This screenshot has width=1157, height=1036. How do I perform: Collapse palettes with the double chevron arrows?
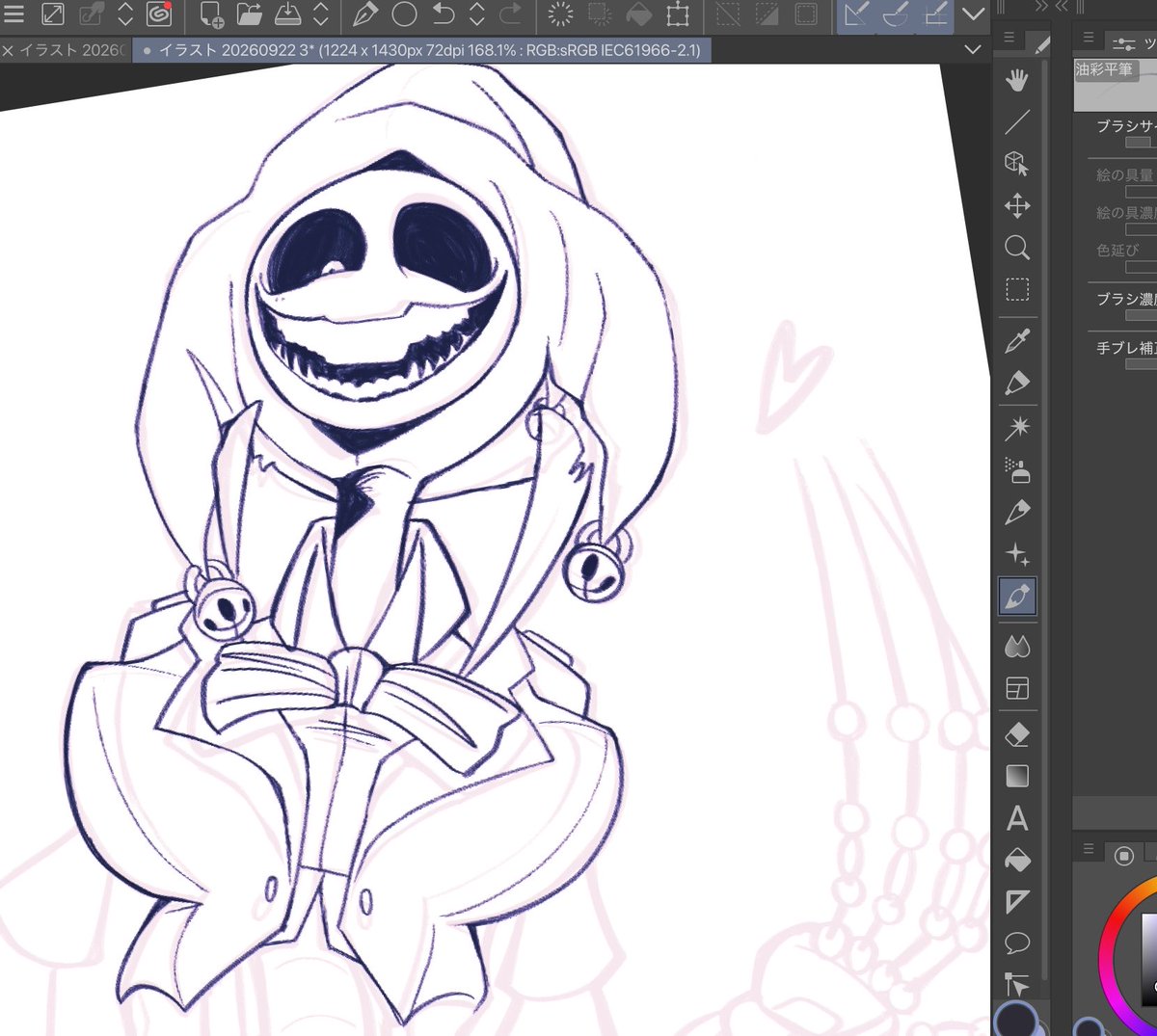[x=1040, y=7]
